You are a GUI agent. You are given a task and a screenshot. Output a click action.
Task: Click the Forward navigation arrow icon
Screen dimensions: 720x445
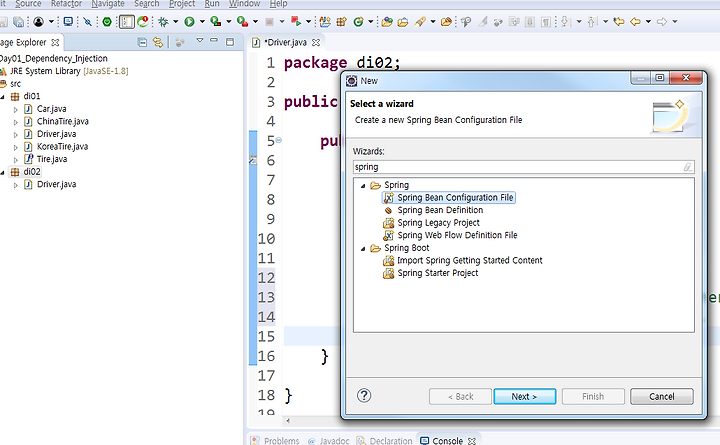(662, 22)
